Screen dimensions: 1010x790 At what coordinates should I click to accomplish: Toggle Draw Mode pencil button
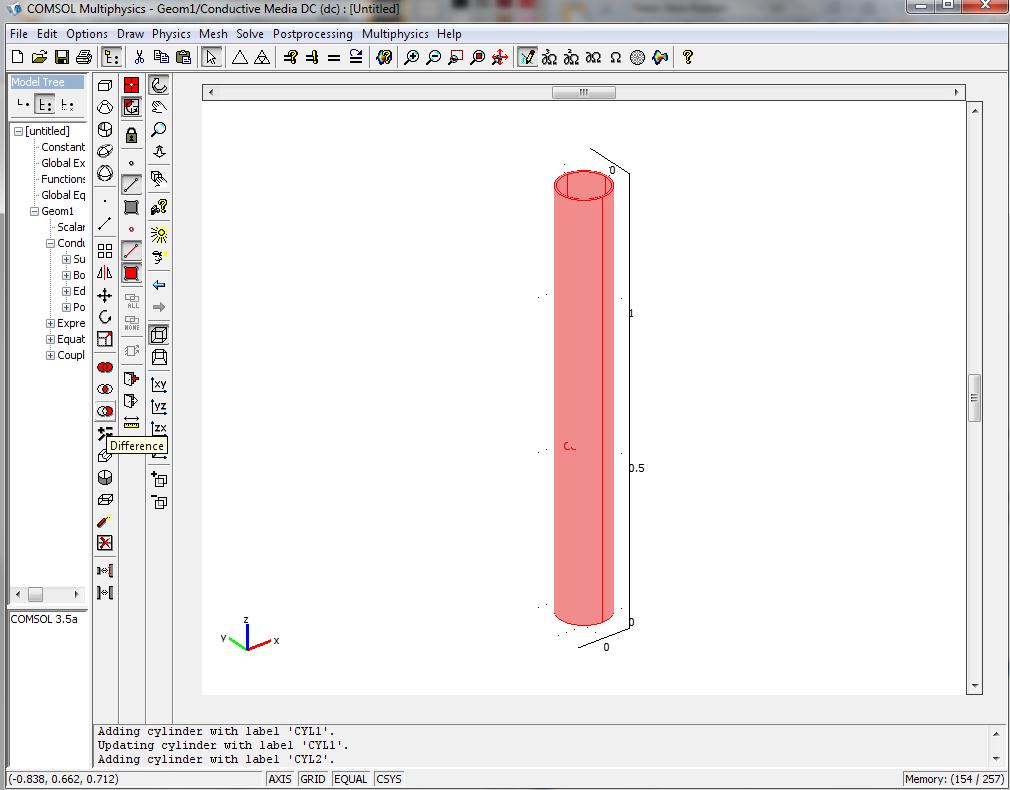tap(527, 57)
